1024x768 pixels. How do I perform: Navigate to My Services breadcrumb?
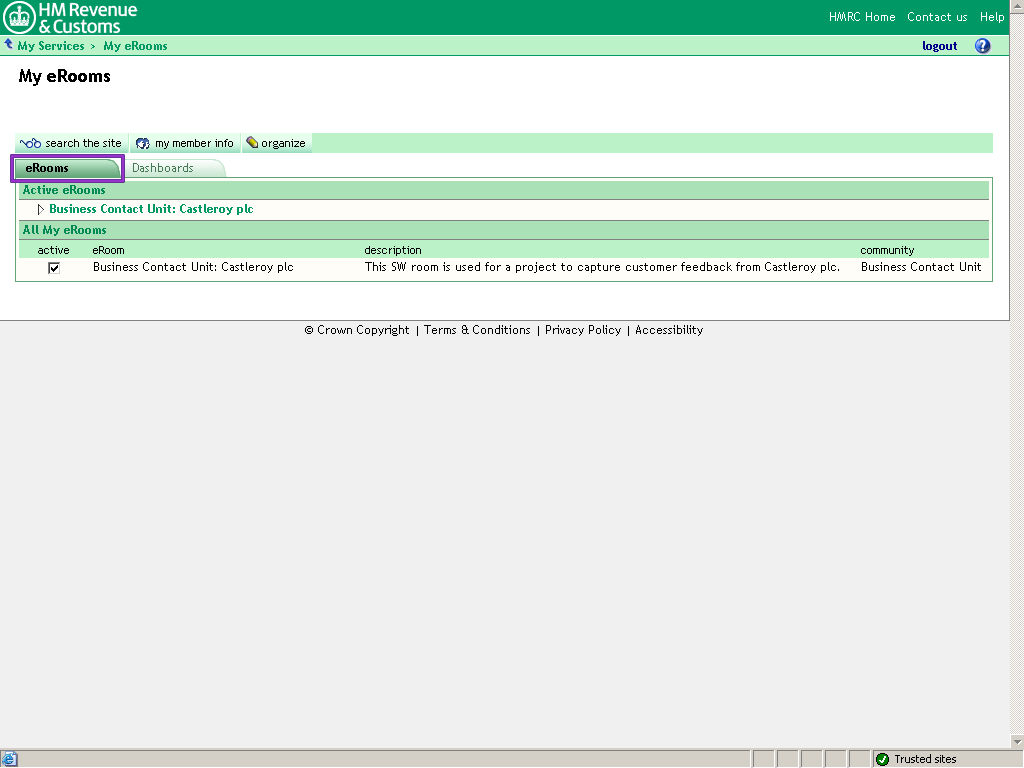[51, 46]
